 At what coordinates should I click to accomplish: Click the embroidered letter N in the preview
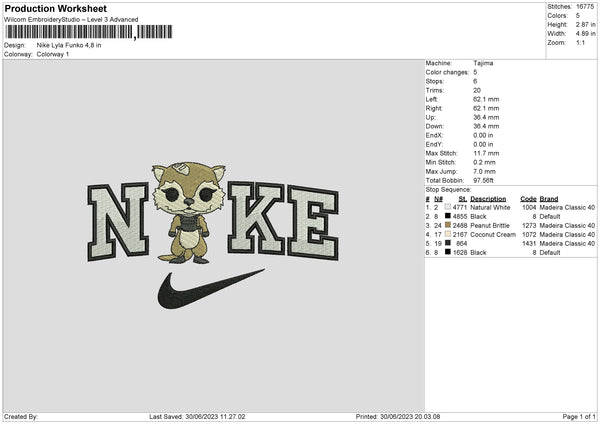118,222
